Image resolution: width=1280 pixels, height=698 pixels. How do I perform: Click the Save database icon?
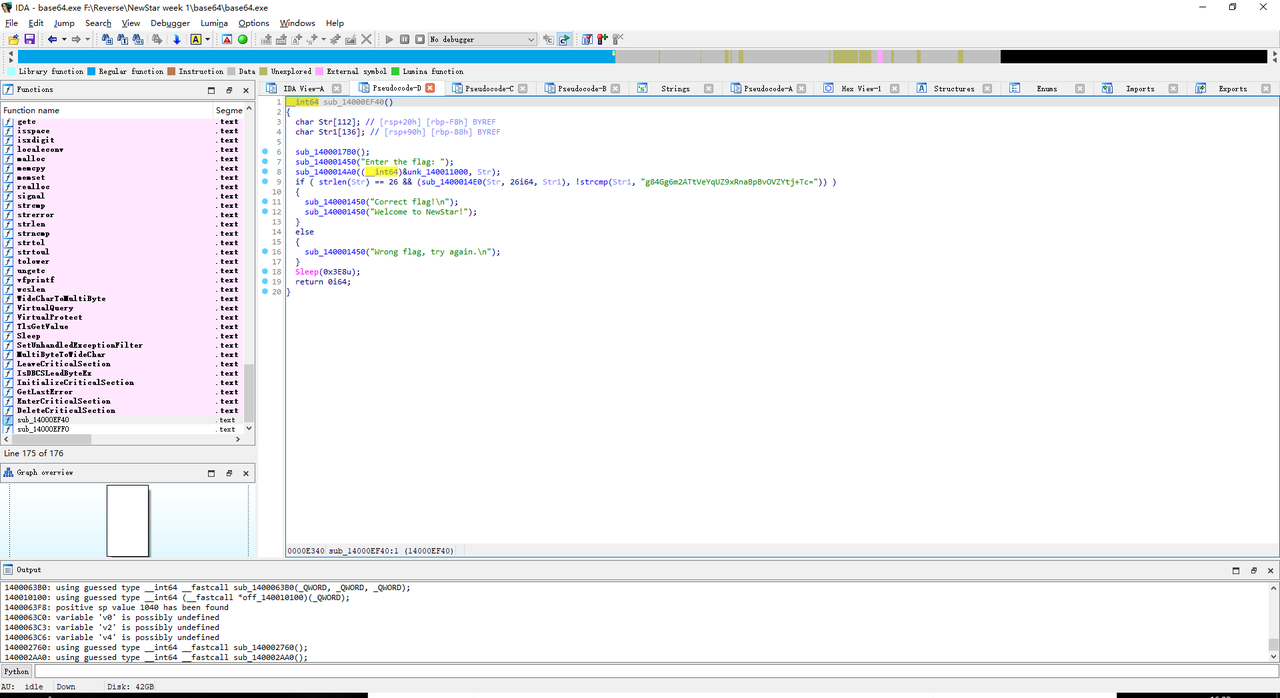pos(29,39)
